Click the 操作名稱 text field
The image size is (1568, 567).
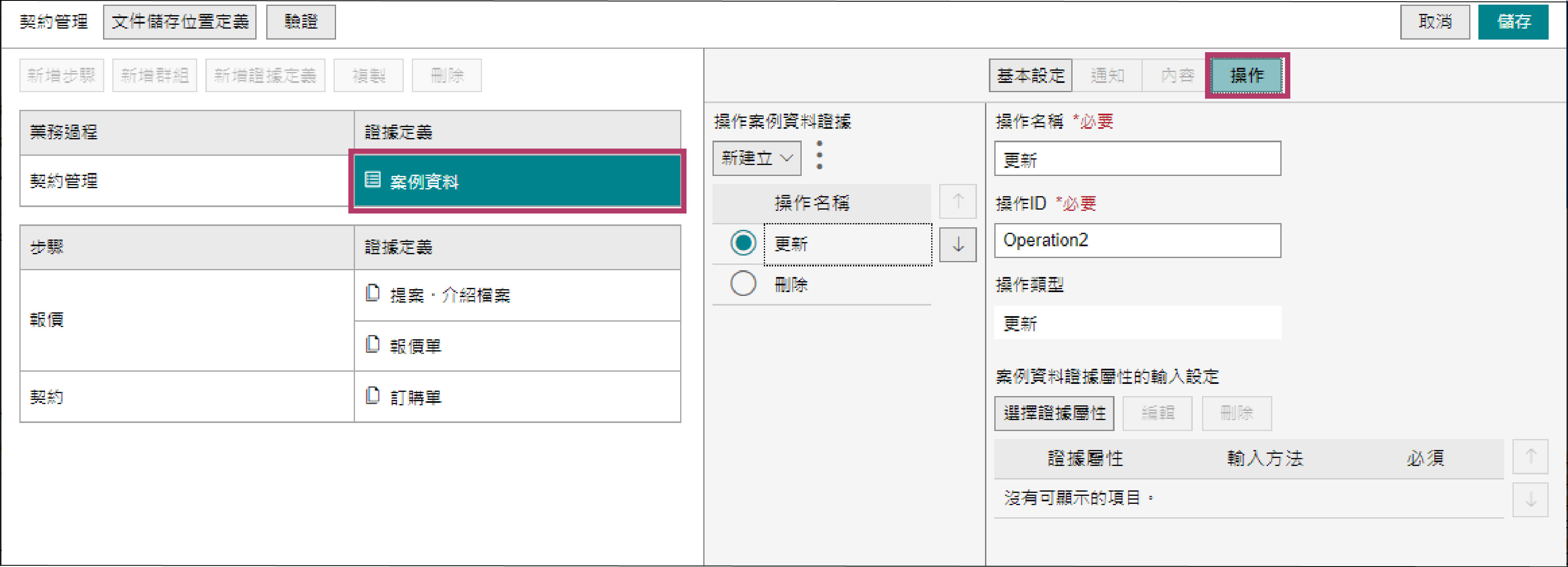pos(1137,160)
